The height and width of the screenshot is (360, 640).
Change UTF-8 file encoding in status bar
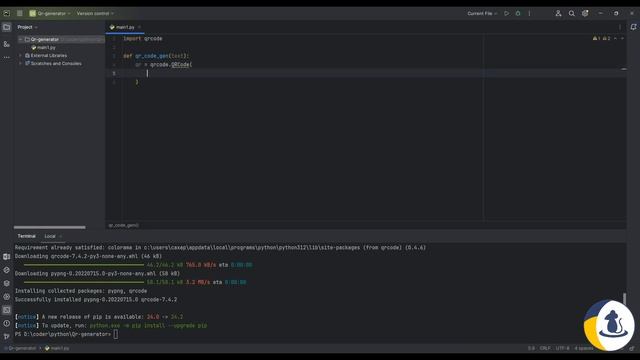click(562, 349)
